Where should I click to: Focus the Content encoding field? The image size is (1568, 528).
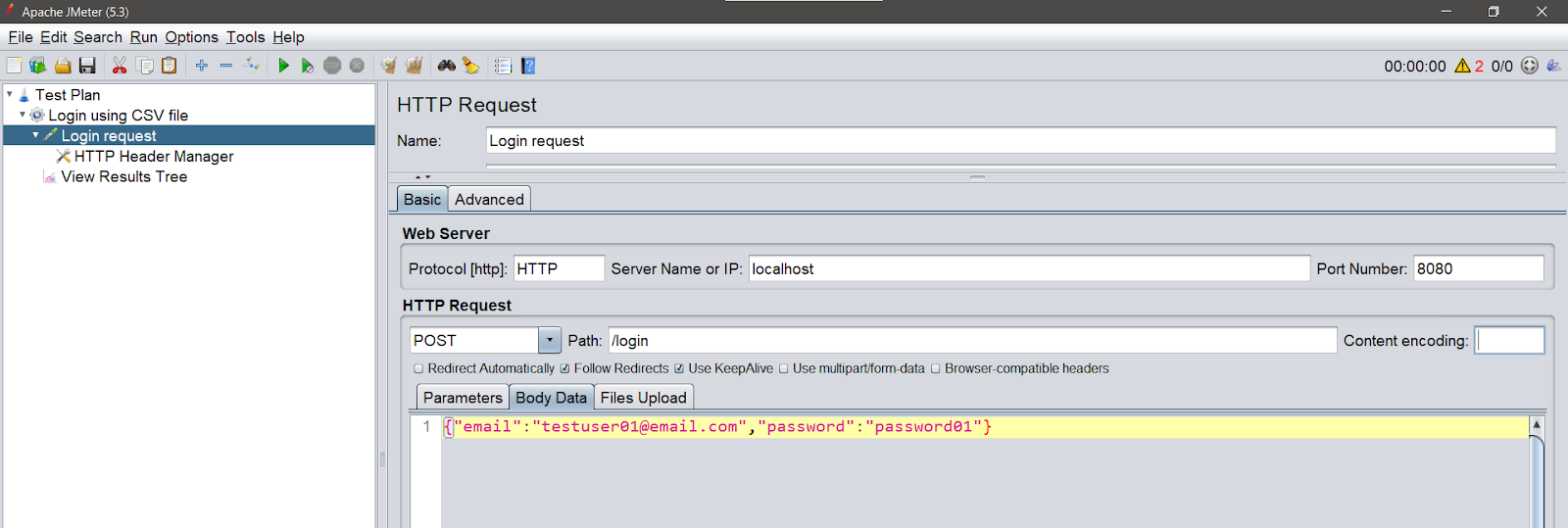pos(1509,340)
